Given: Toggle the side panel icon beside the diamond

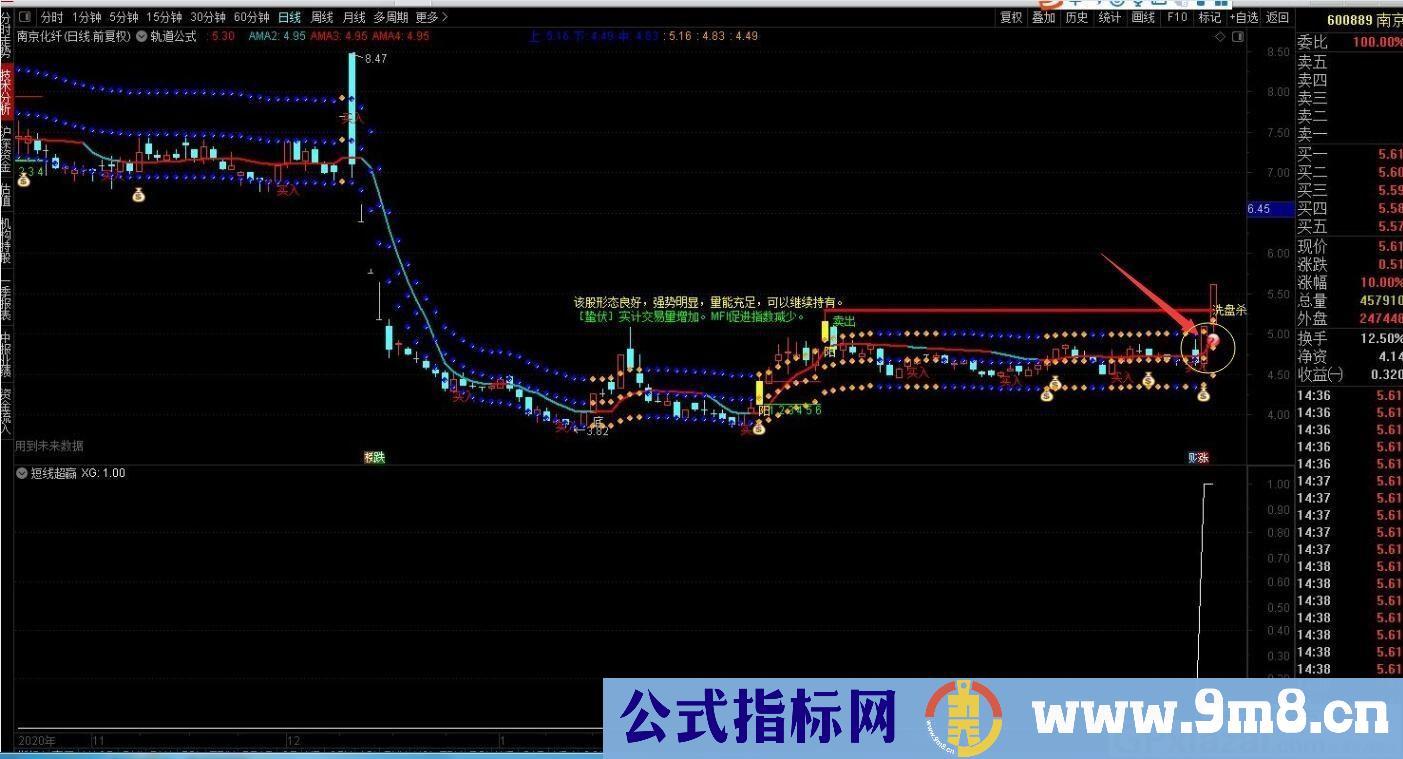Looking at the screenshot, I should point(1237,36).
